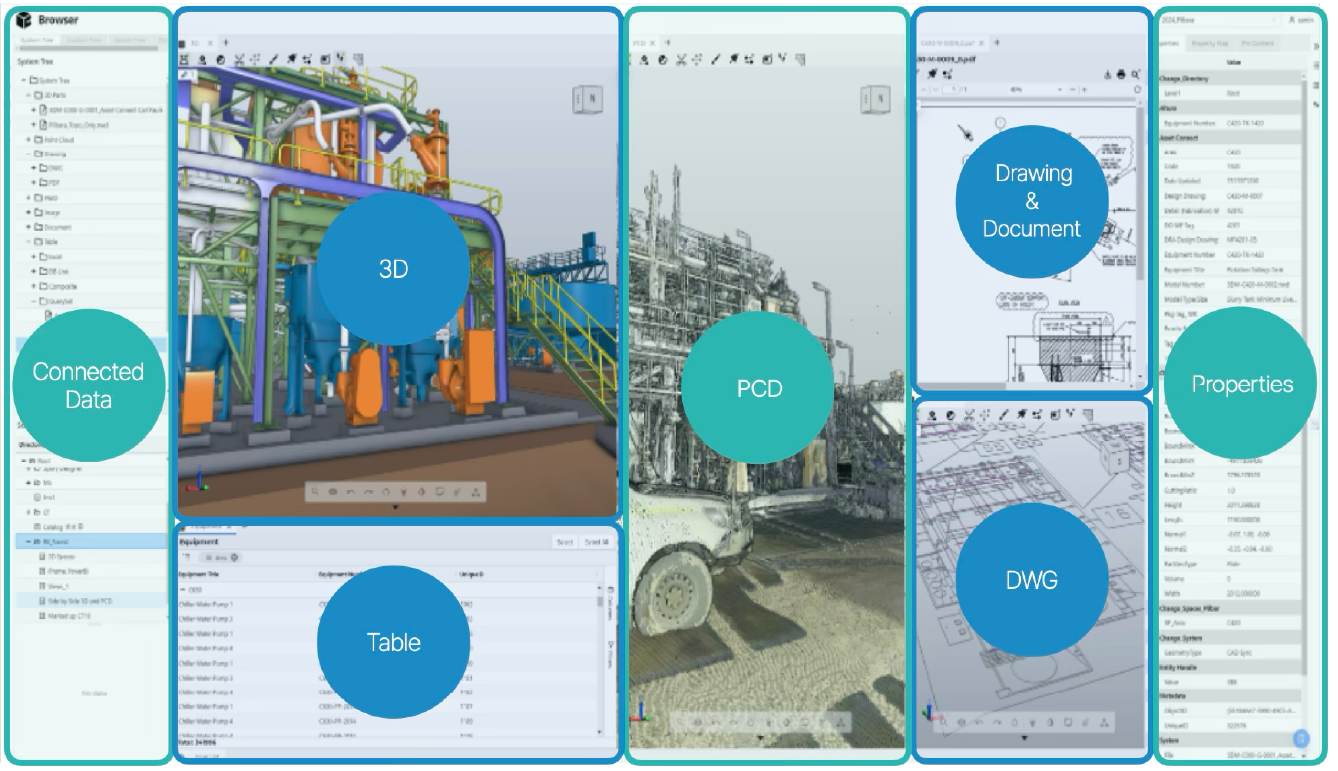The height and width of the screenshot is (771, 1338).
Task: Click the view cube in the 3D viewer
Action: click(588, 100)
